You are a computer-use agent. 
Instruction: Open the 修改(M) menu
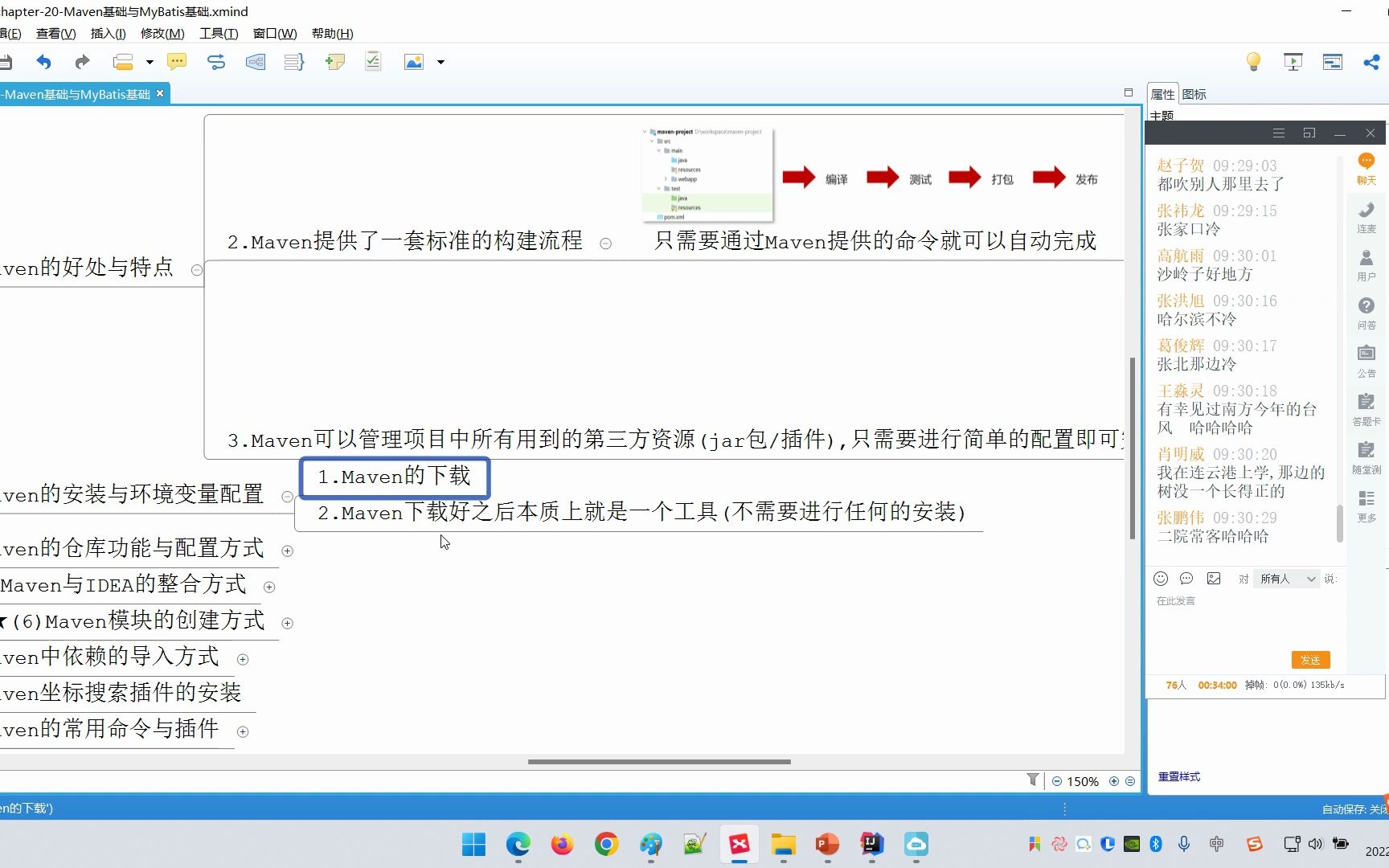click(x=162, y=33)
